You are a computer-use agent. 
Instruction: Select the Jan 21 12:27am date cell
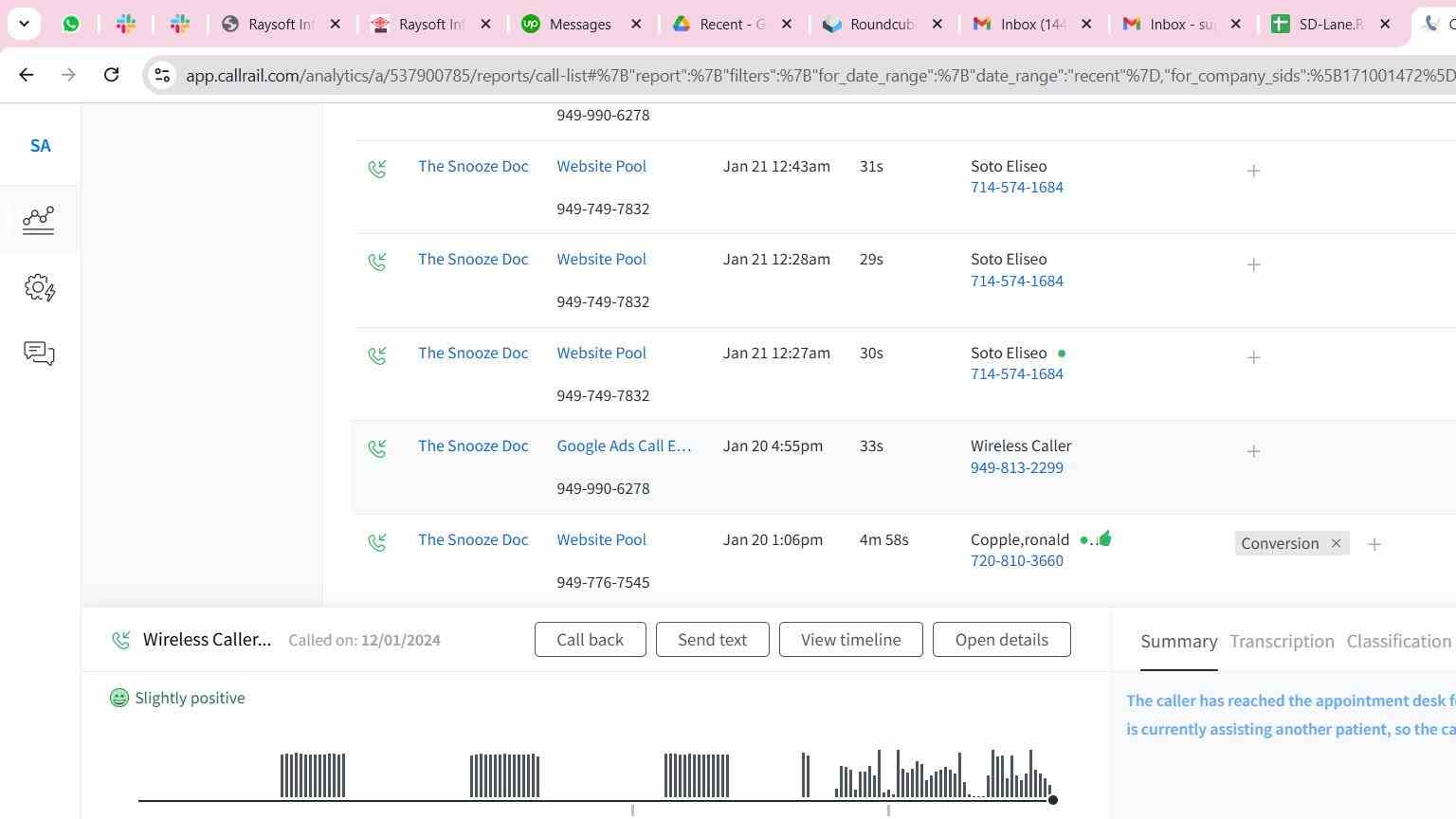(776, 353)
